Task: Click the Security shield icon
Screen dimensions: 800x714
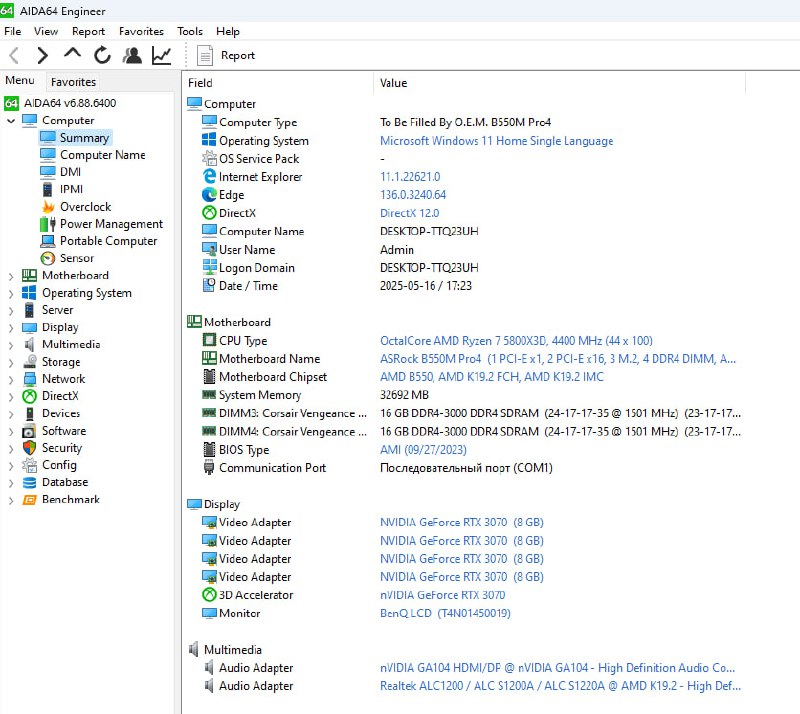Action: pos(30,448)
